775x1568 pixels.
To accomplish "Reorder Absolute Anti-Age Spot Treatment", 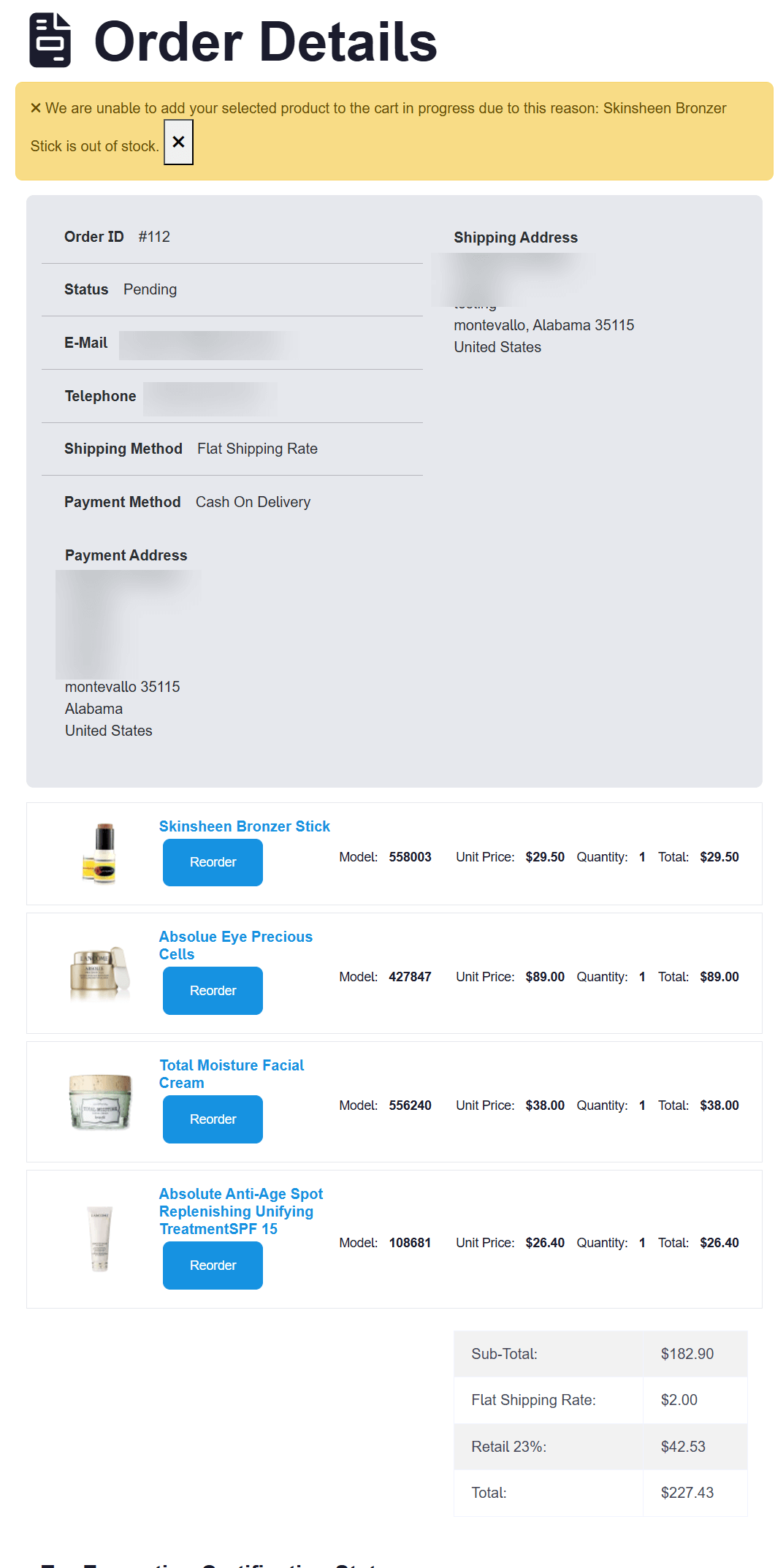I will click(213, 1266).
